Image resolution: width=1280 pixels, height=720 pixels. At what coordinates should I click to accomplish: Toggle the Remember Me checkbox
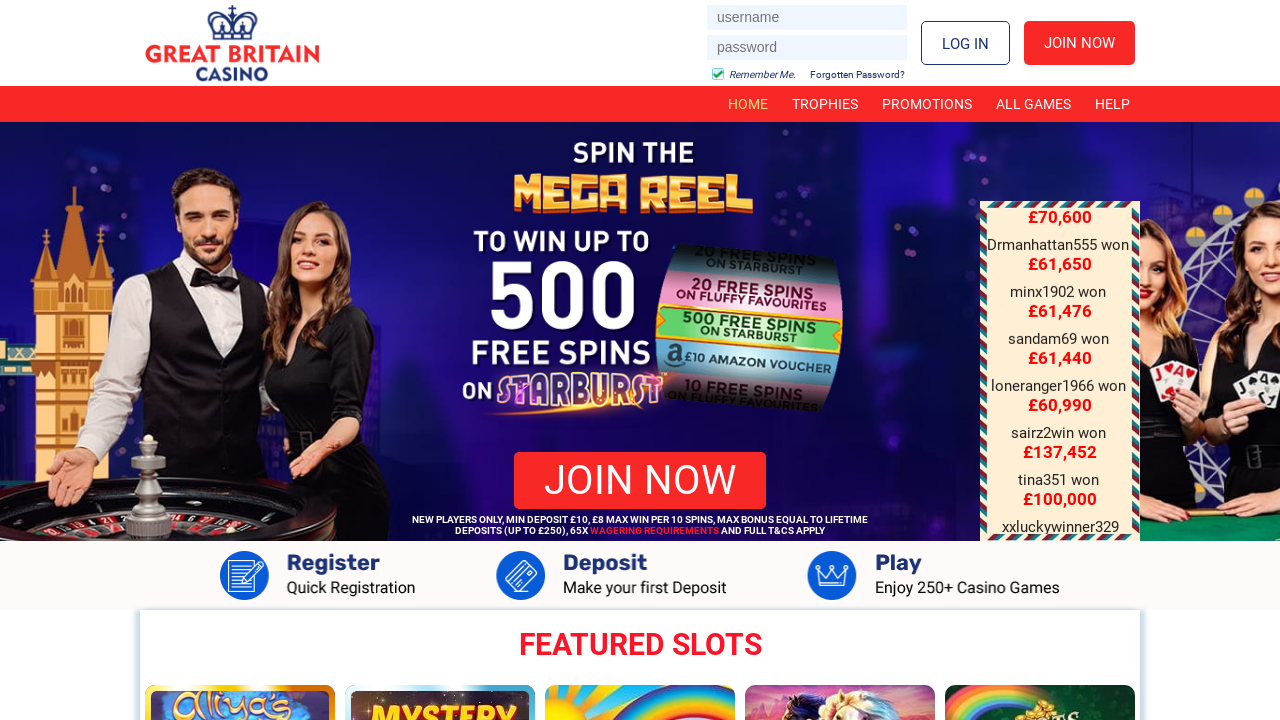coord(718,74)
